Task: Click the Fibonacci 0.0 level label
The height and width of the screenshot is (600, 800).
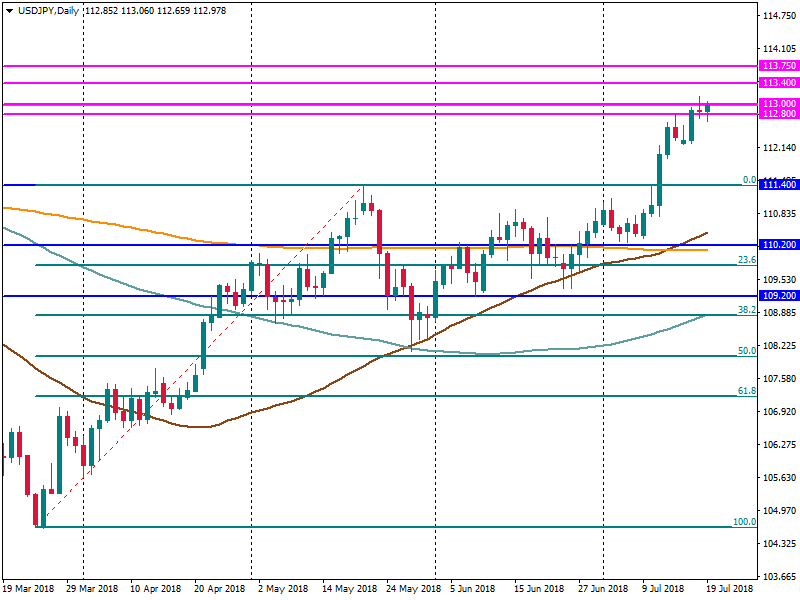Action: pyautogui.click(x=748, y=180)
